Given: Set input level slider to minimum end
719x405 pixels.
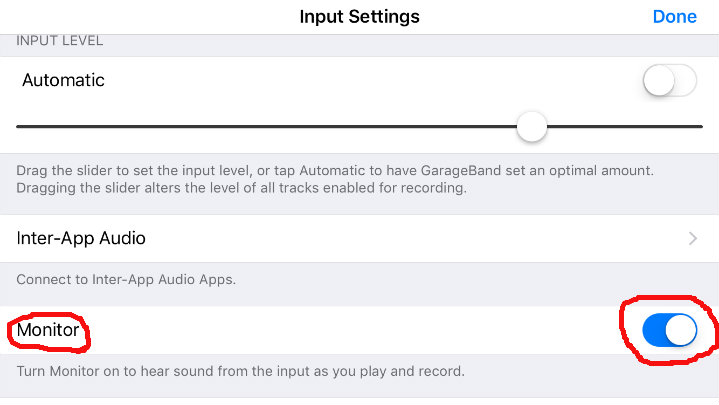Looking at the screenshot, I should point(18,127).
